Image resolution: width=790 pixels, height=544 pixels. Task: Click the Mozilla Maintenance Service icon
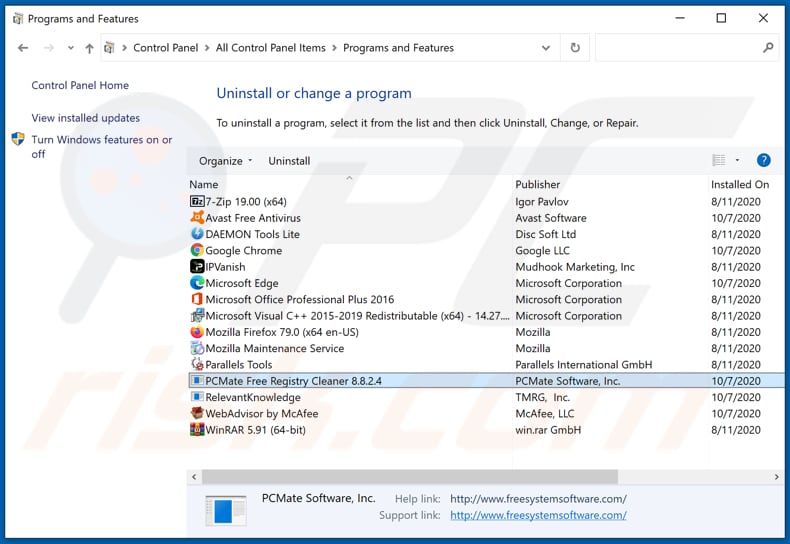click(x=197, y=348)
